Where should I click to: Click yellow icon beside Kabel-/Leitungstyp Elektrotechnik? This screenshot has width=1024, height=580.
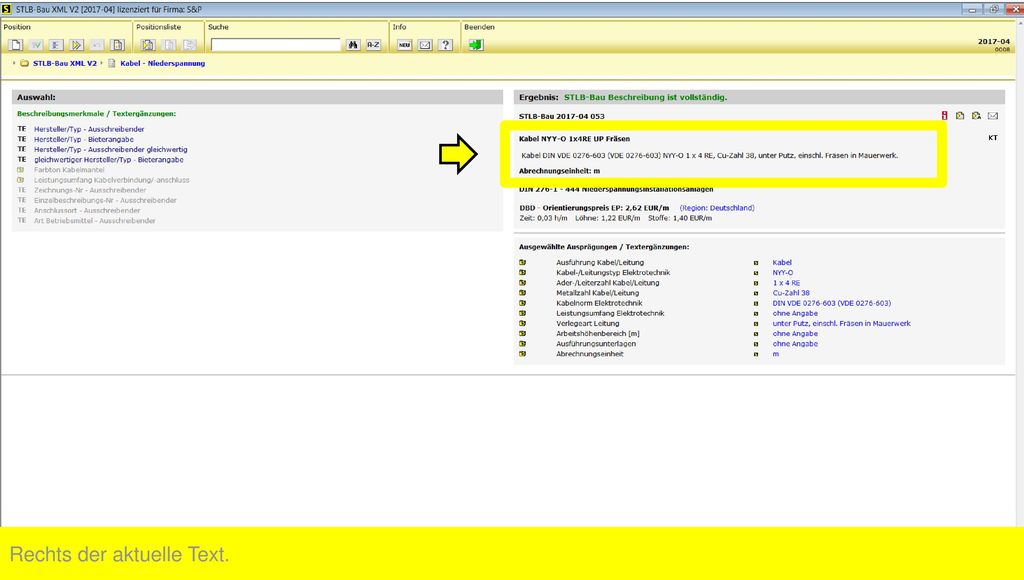point(522,273)
